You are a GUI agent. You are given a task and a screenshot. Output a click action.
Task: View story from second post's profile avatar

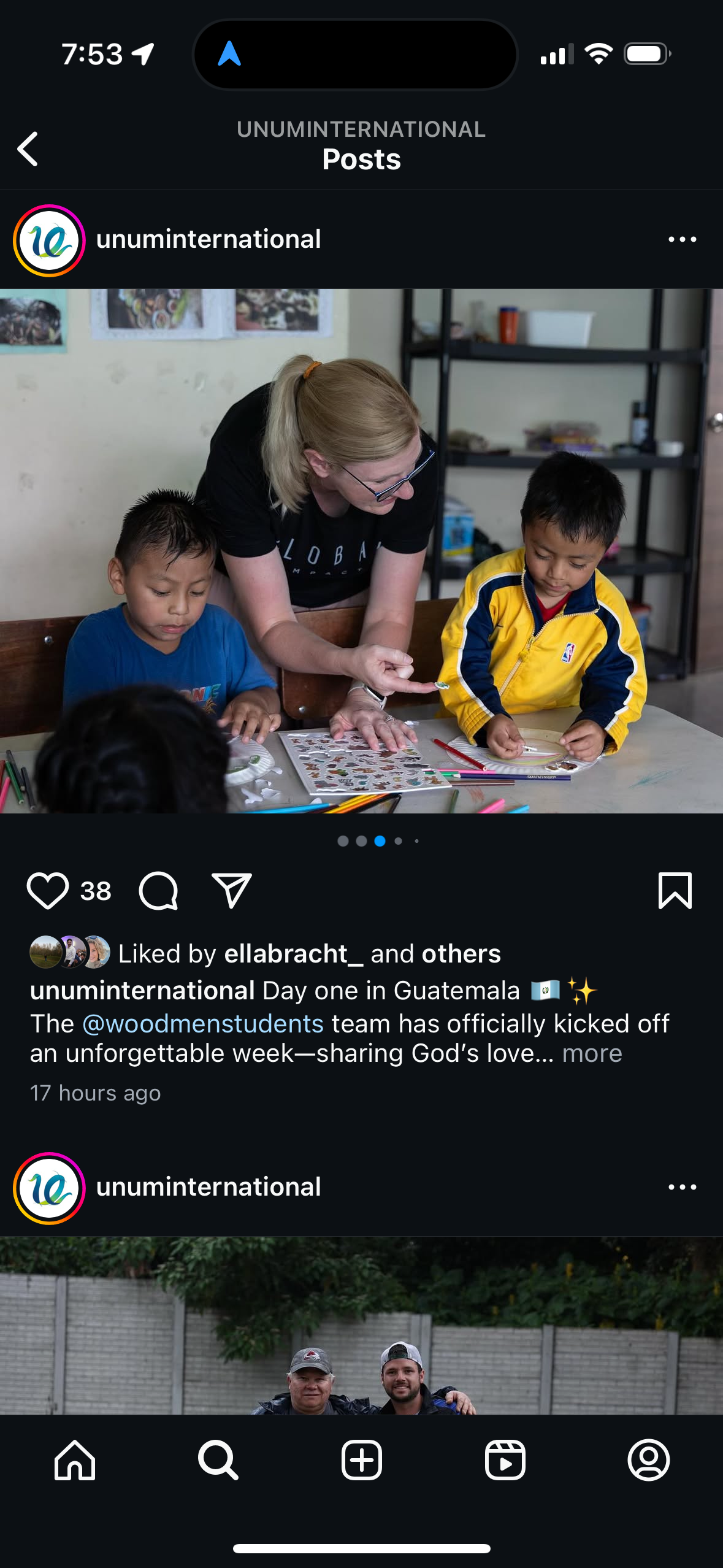coord(49,1188)
